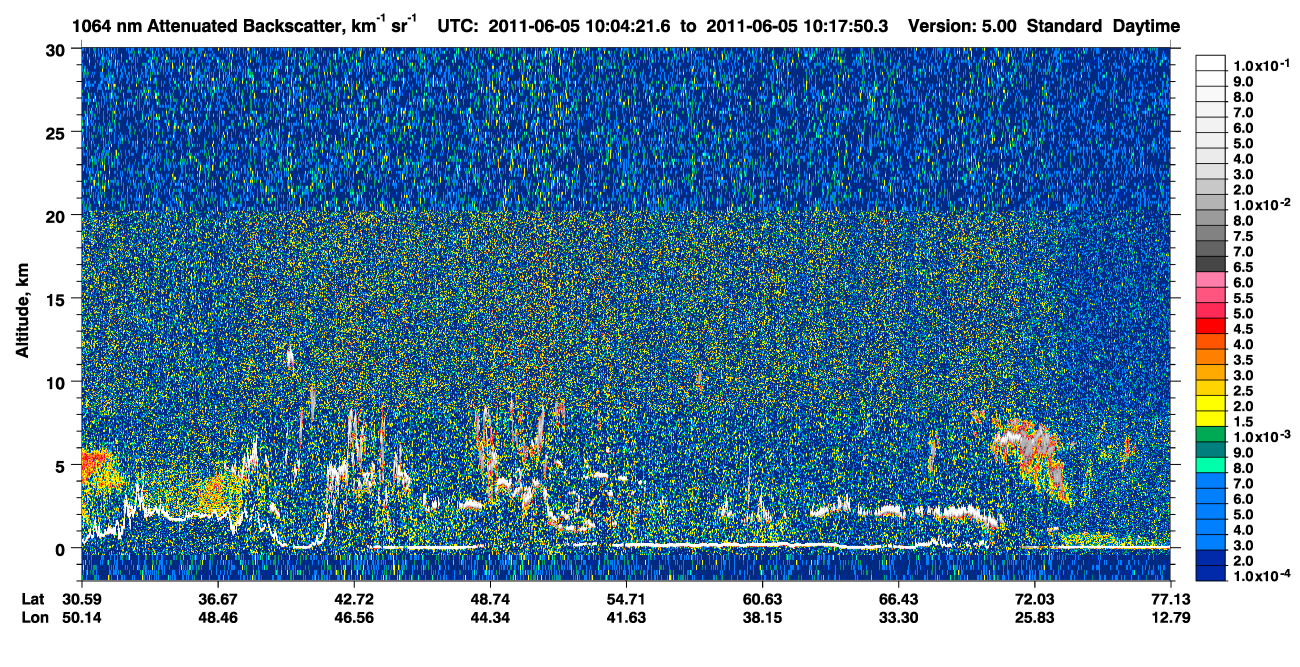Pick the darkest gray swatch in the colorbar
The height and width of the screenshot is (667, 1300).
pos(1211,262)
